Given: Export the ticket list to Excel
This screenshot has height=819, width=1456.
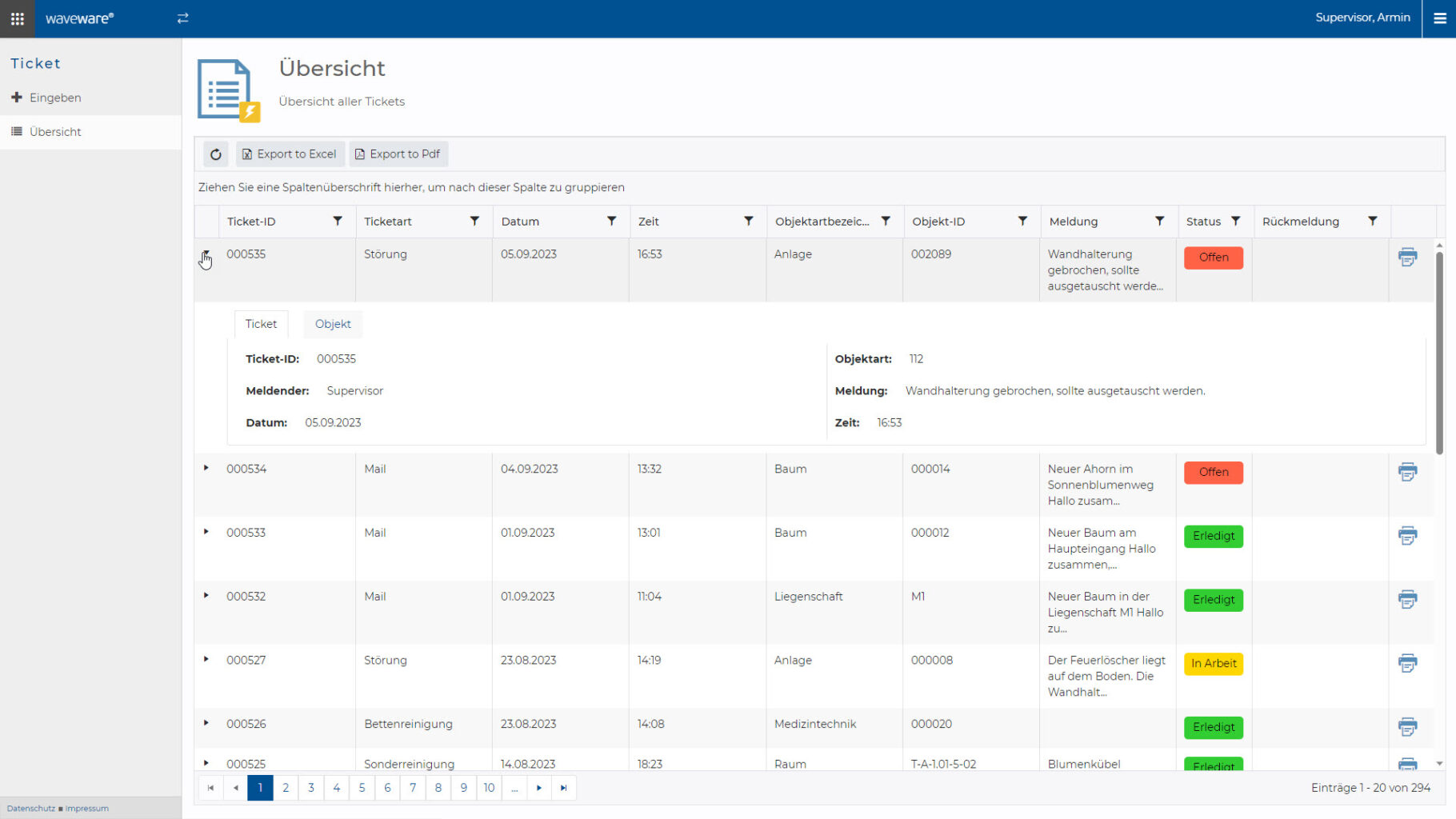Looking at the screenshot, I should click(x=290, y=154).
